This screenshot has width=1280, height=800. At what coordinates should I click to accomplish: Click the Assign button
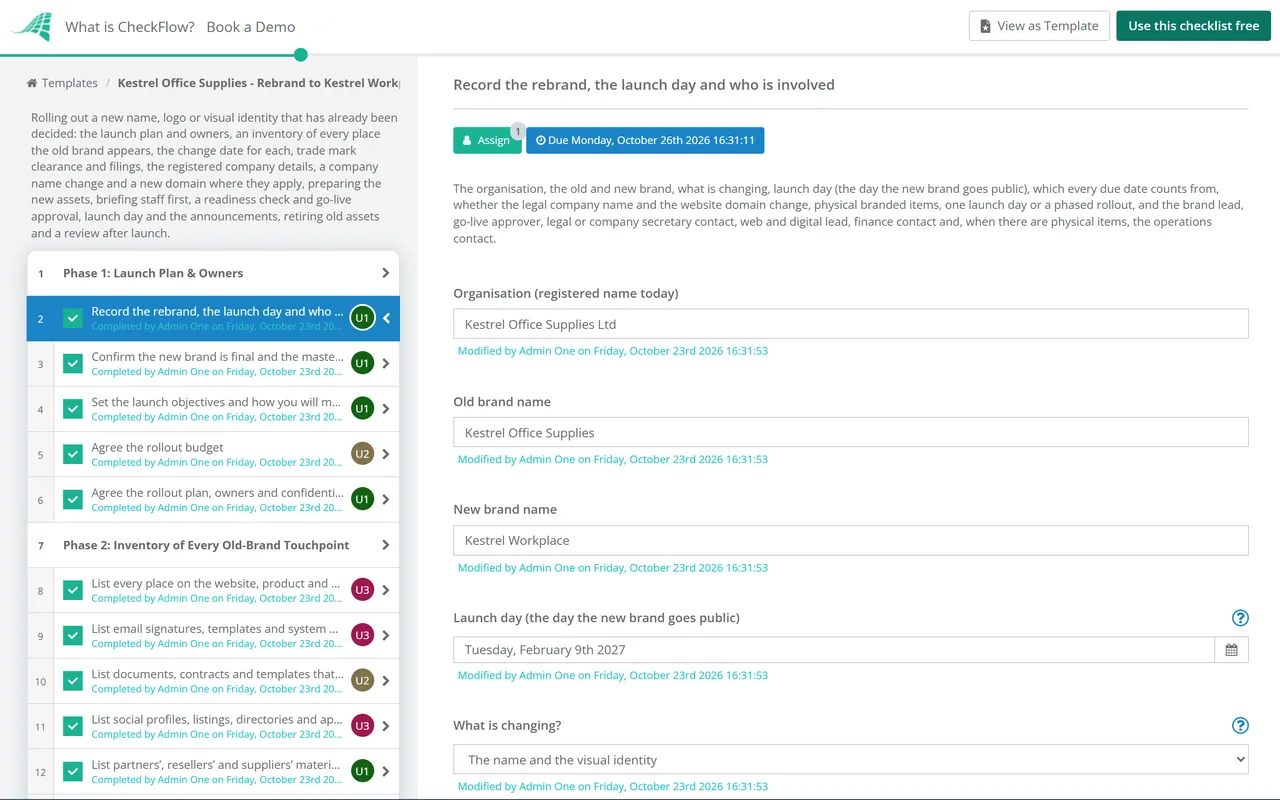pyautogui.click(x=487, y=140)
